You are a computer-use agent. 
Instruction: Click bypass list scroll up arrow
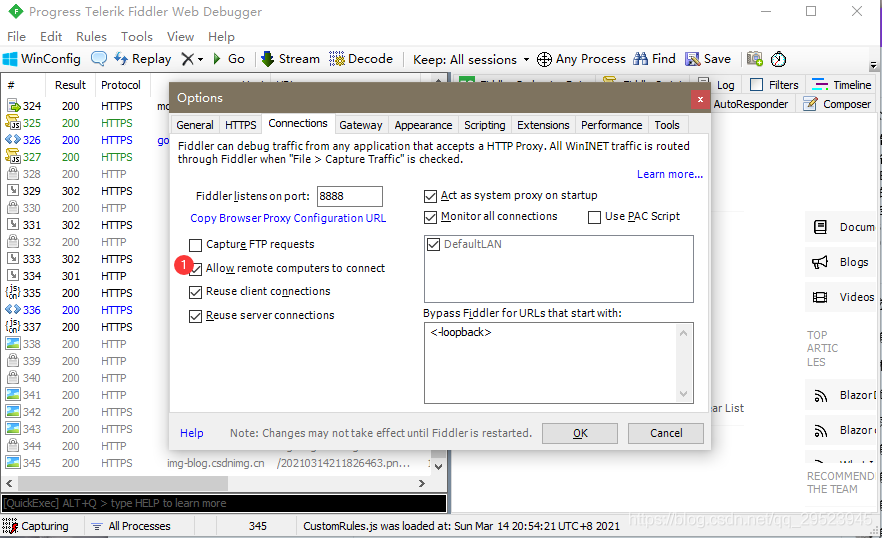click(683, 333)
